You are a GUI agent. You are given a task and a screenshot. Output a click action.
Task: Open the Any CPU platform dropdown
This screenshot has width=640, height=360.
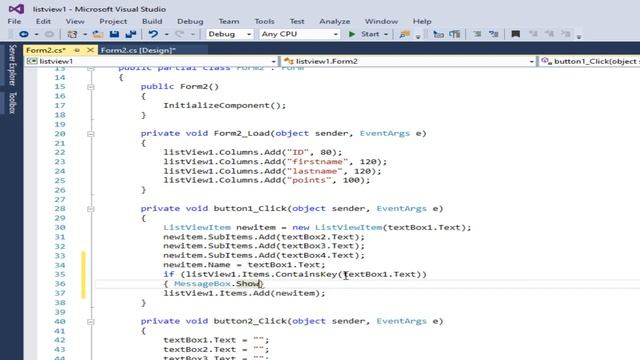299,34
